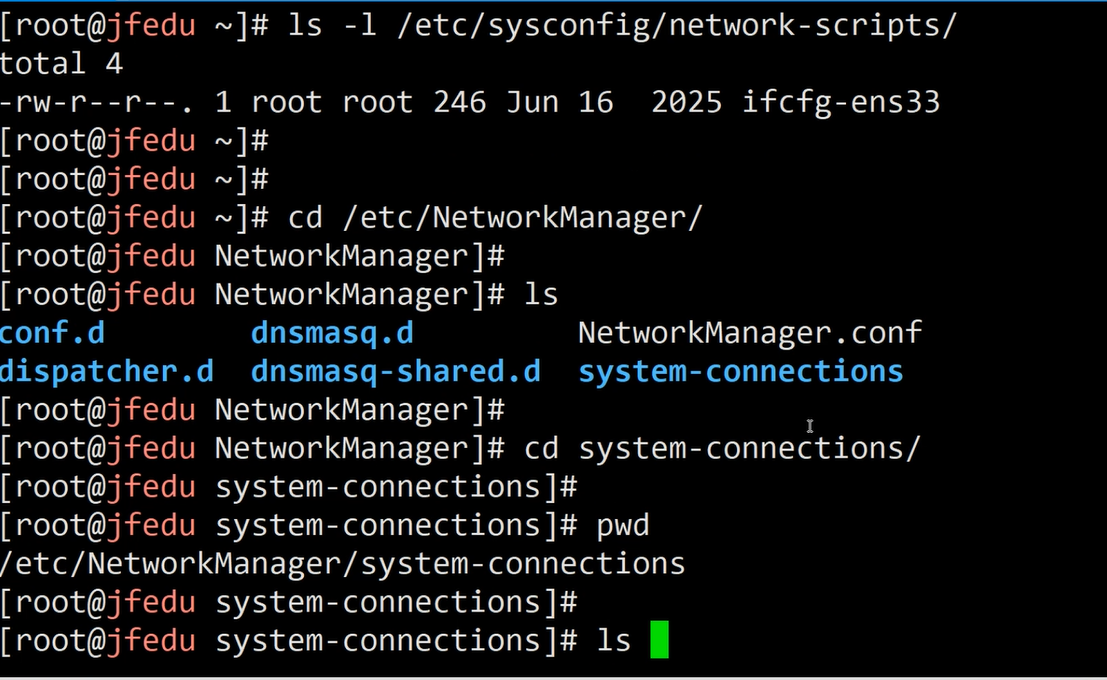This screenshot has width=1107, height=680.
Task: Click the NetworkManager.conf file name
Action: tap(750, 333)
